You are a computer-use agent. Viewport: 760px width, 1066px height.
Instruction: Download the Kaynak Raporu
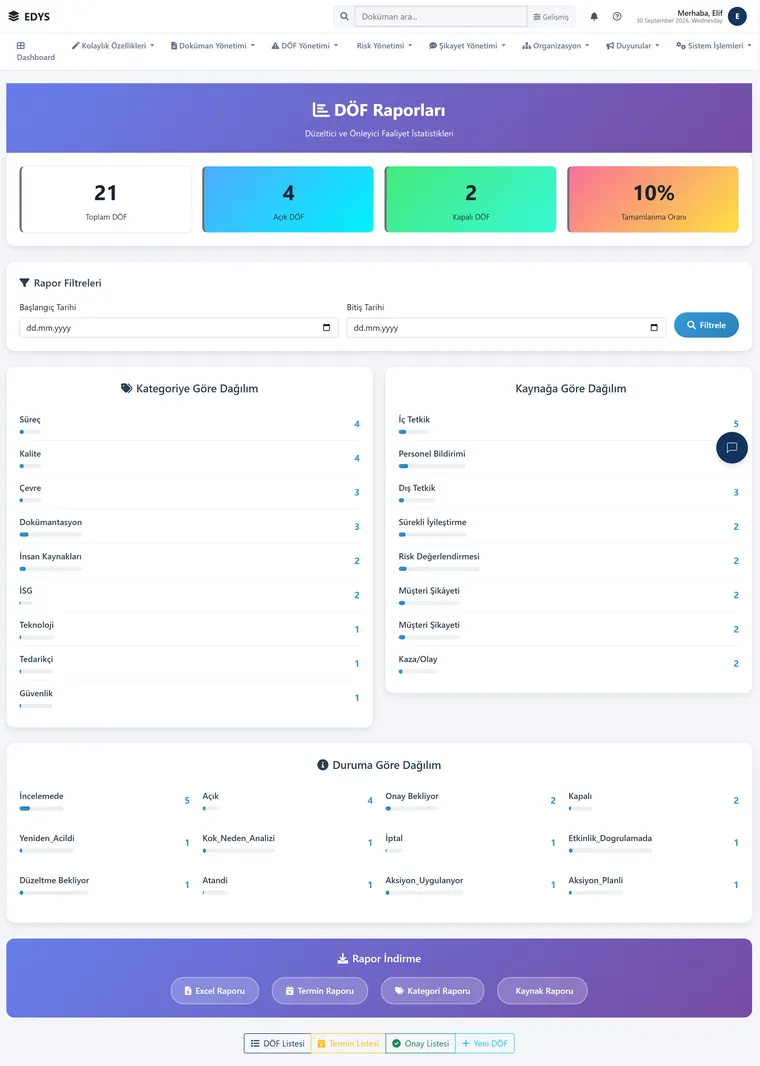click(542, 991)
